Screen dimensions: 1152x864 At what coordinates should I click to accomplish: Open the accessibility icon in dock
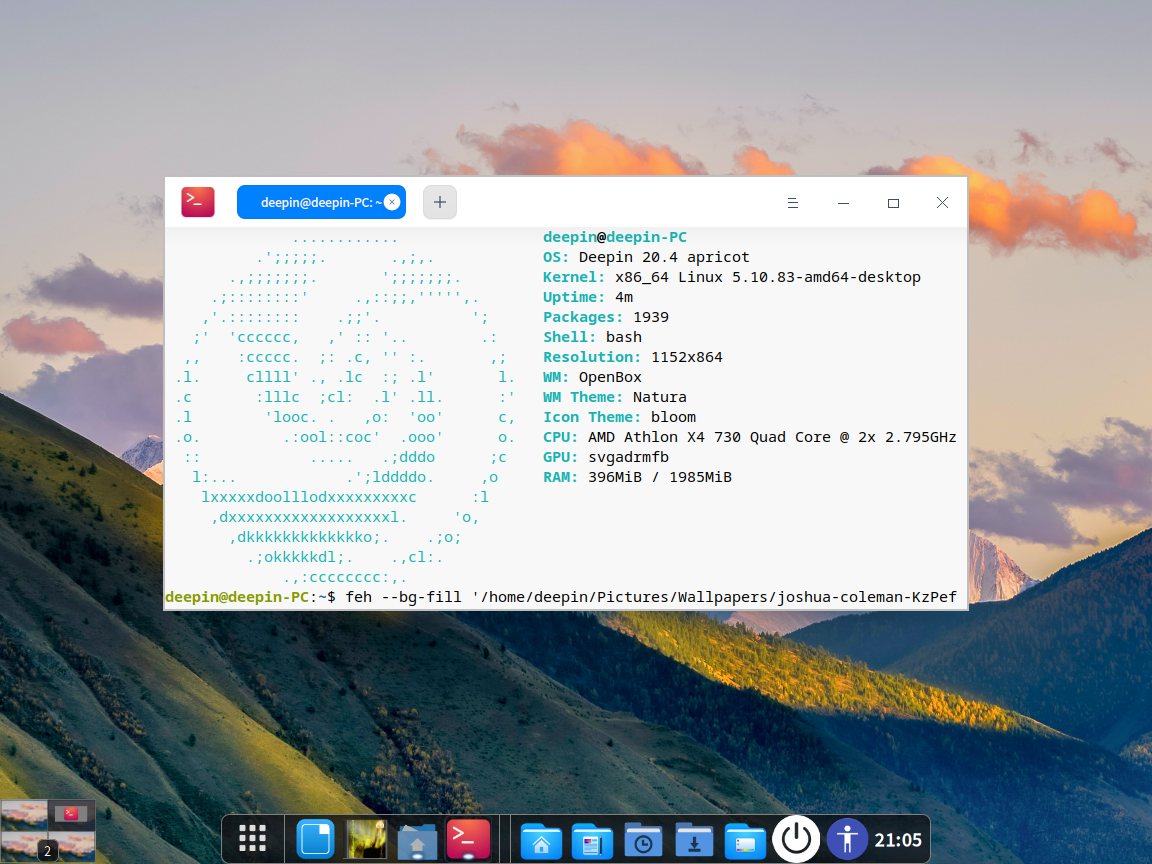click(847, 839)
